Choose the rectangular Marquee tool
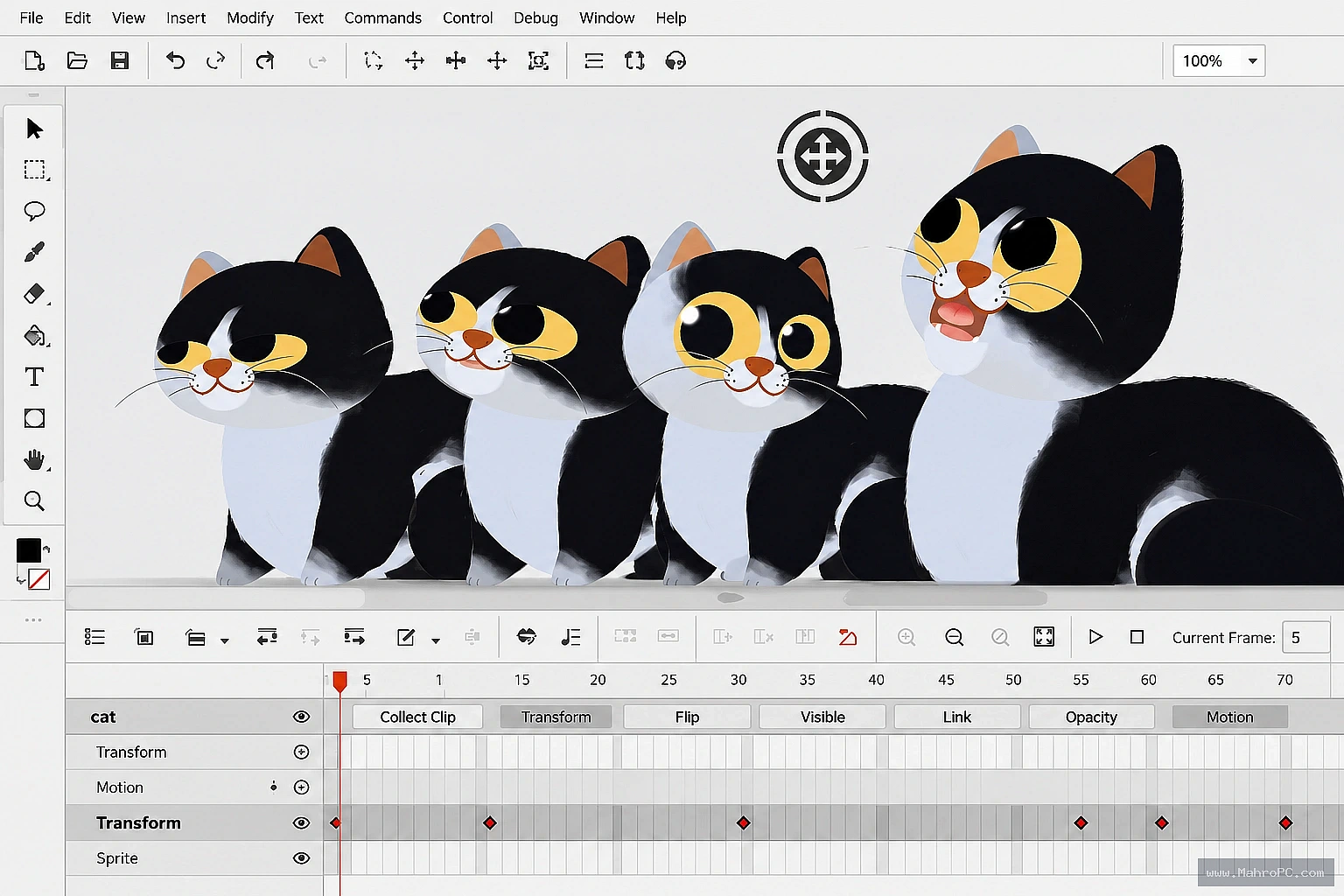 click(34, 170)
